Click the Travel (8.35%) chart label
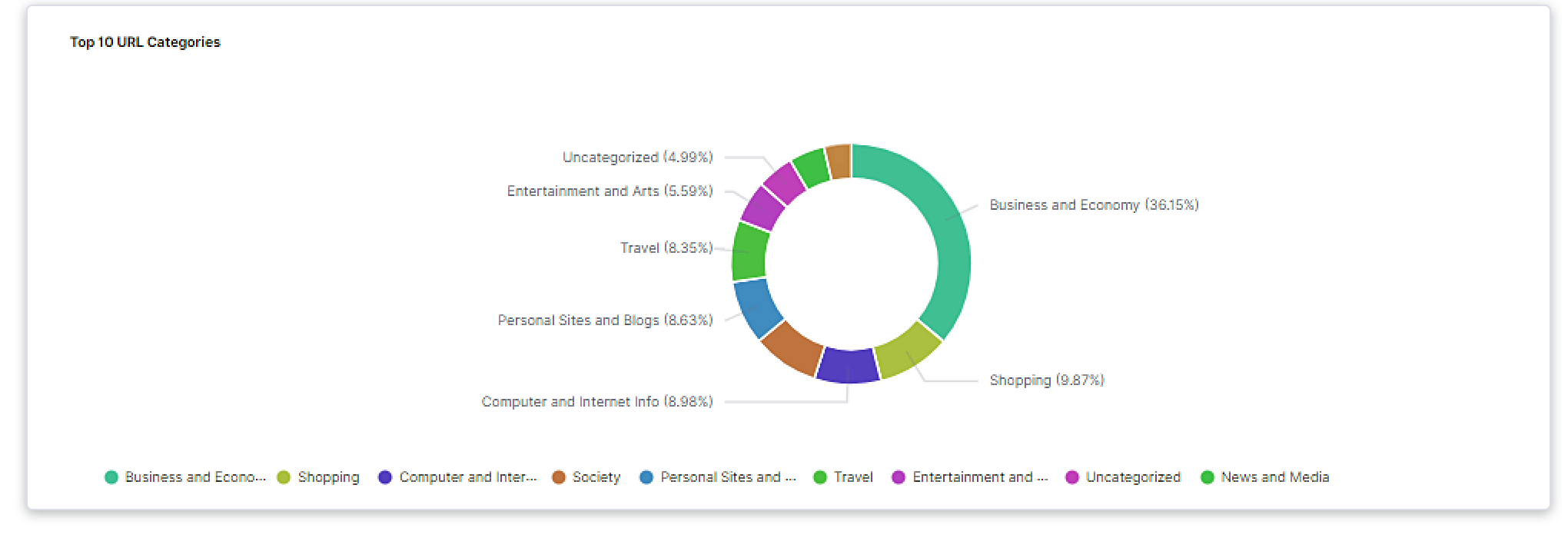The width and height of the screenshot is (1568, 538). click(666, 248)
